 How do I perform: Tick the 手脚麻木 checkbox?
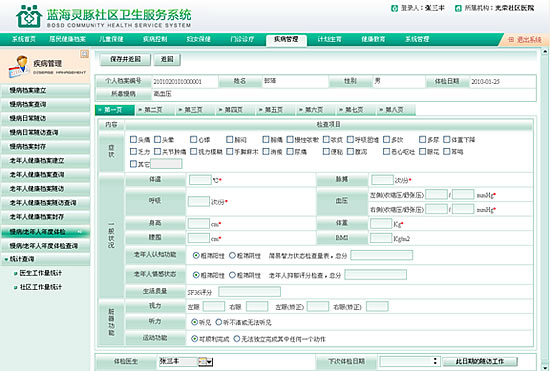pos(230,151)
